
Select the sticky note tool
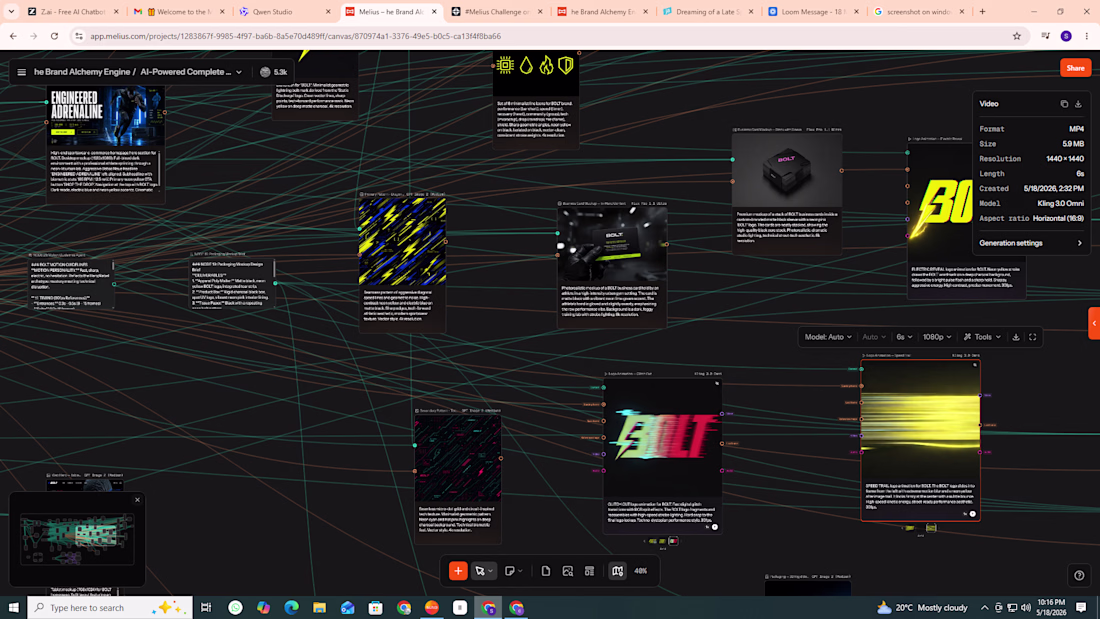coord(510,571)
